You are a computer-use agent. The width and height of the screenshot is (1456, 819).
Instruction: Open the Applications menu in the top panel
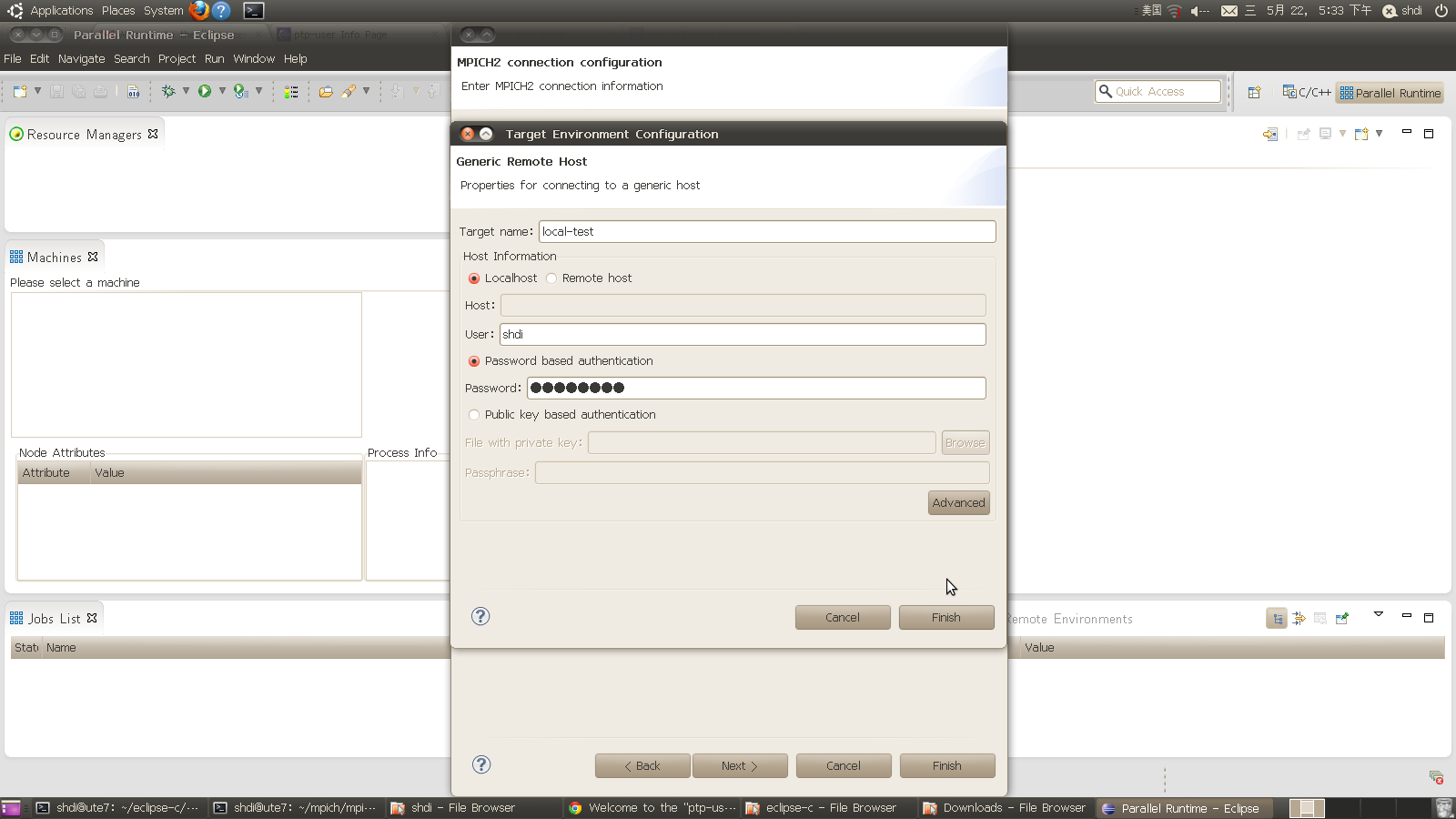[x=61, y=10]
